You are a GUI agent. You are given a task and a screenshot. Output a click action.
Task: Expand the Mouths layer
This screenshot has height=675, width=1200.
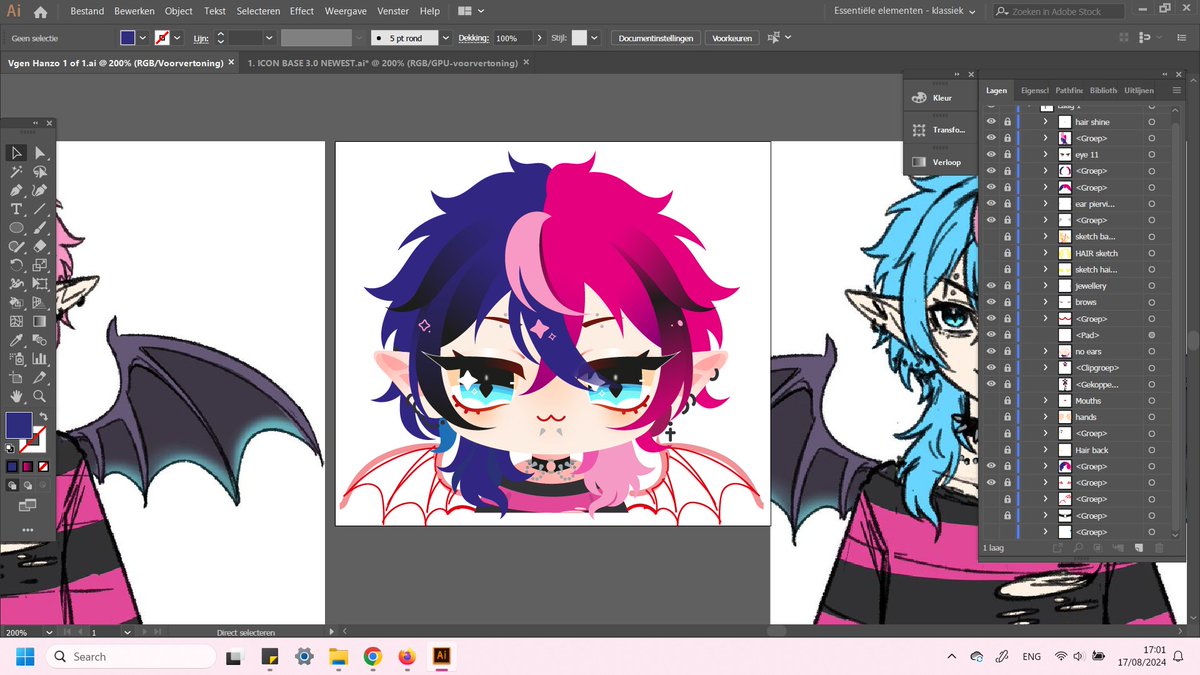(x=1045, y=401)
